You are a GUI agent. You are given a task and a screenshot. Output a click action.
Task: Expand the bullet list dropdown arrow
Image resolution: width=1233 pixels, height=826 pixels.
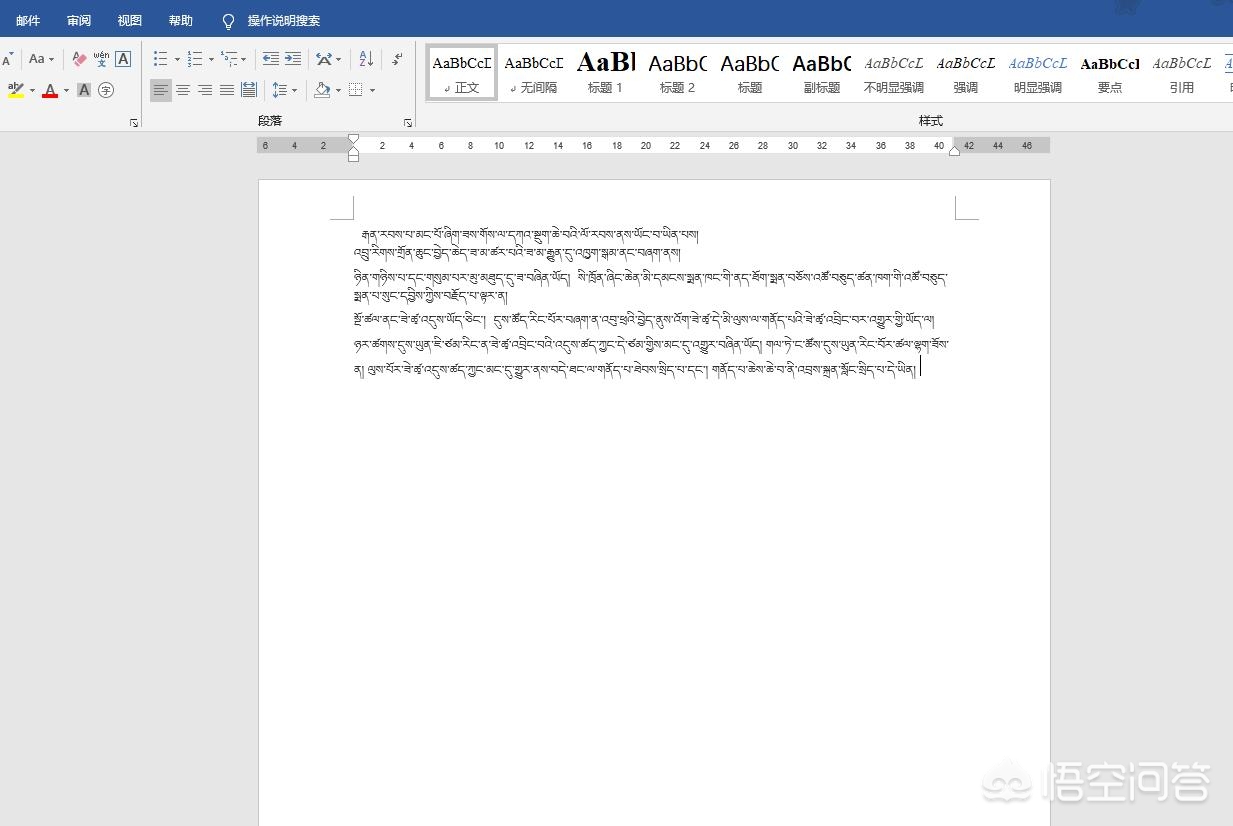177,60
